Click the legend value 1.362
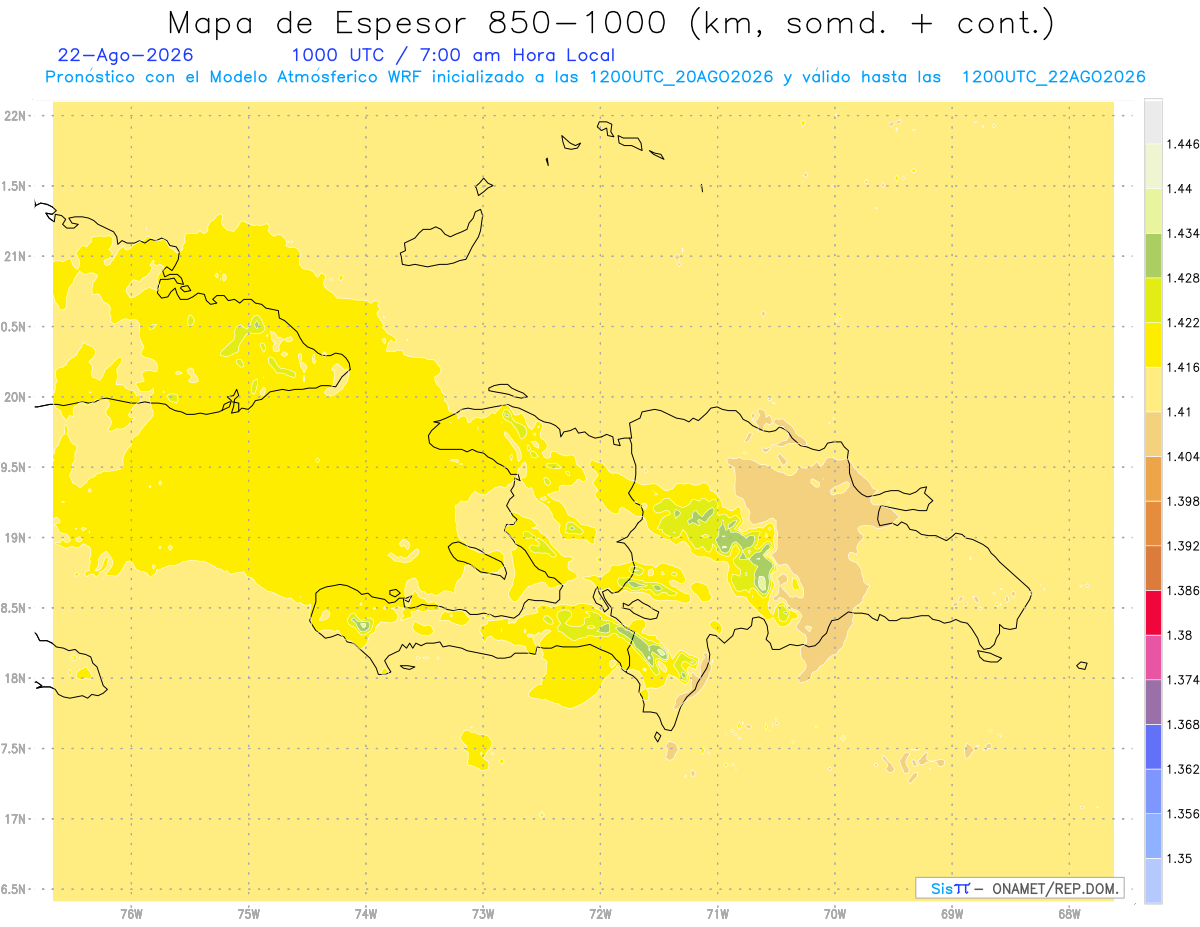This screenshot has width=1200, height=927. pos(1183,769)
